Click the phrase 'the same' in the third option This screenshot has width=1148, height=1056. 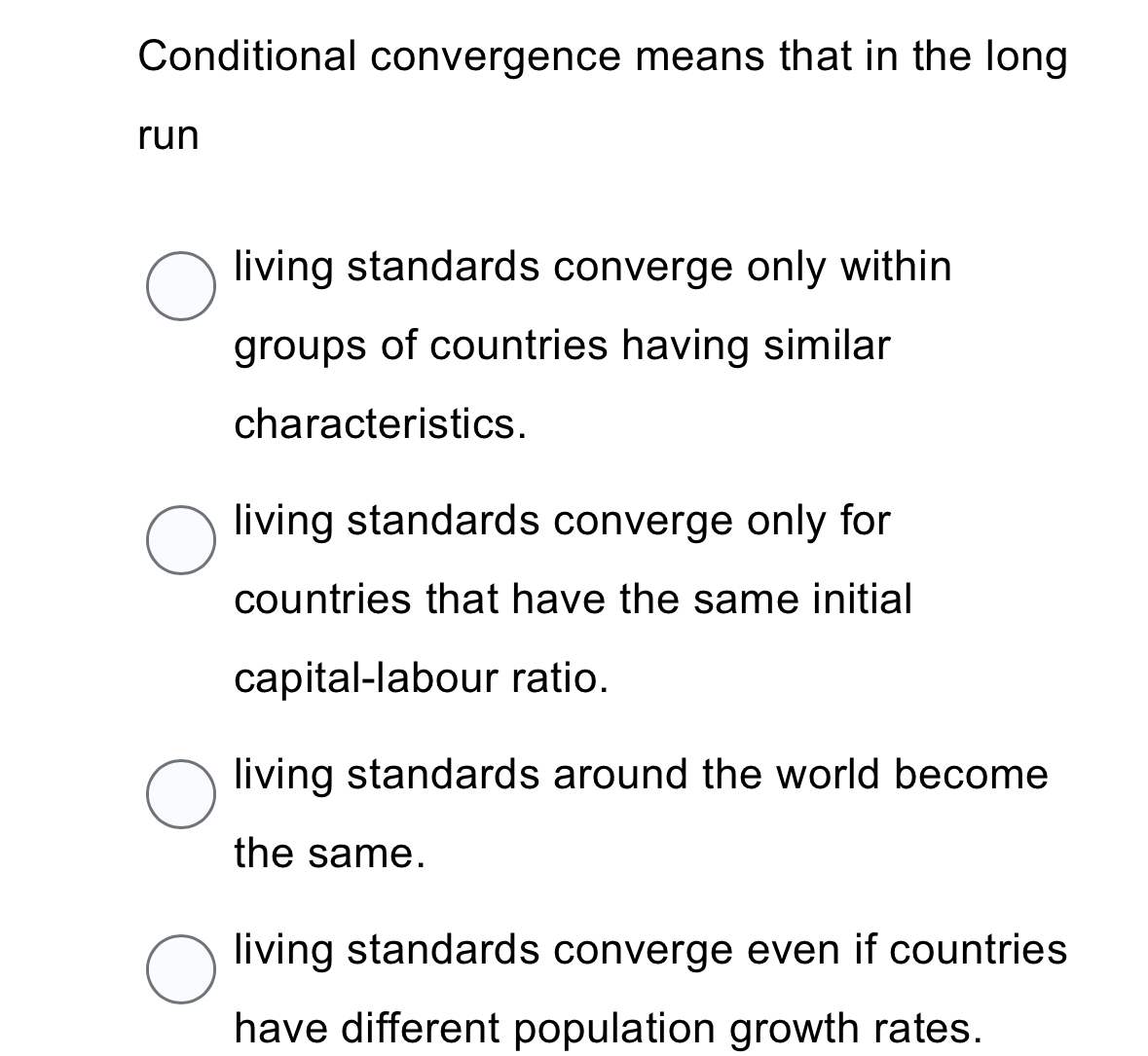coord(330,854)
